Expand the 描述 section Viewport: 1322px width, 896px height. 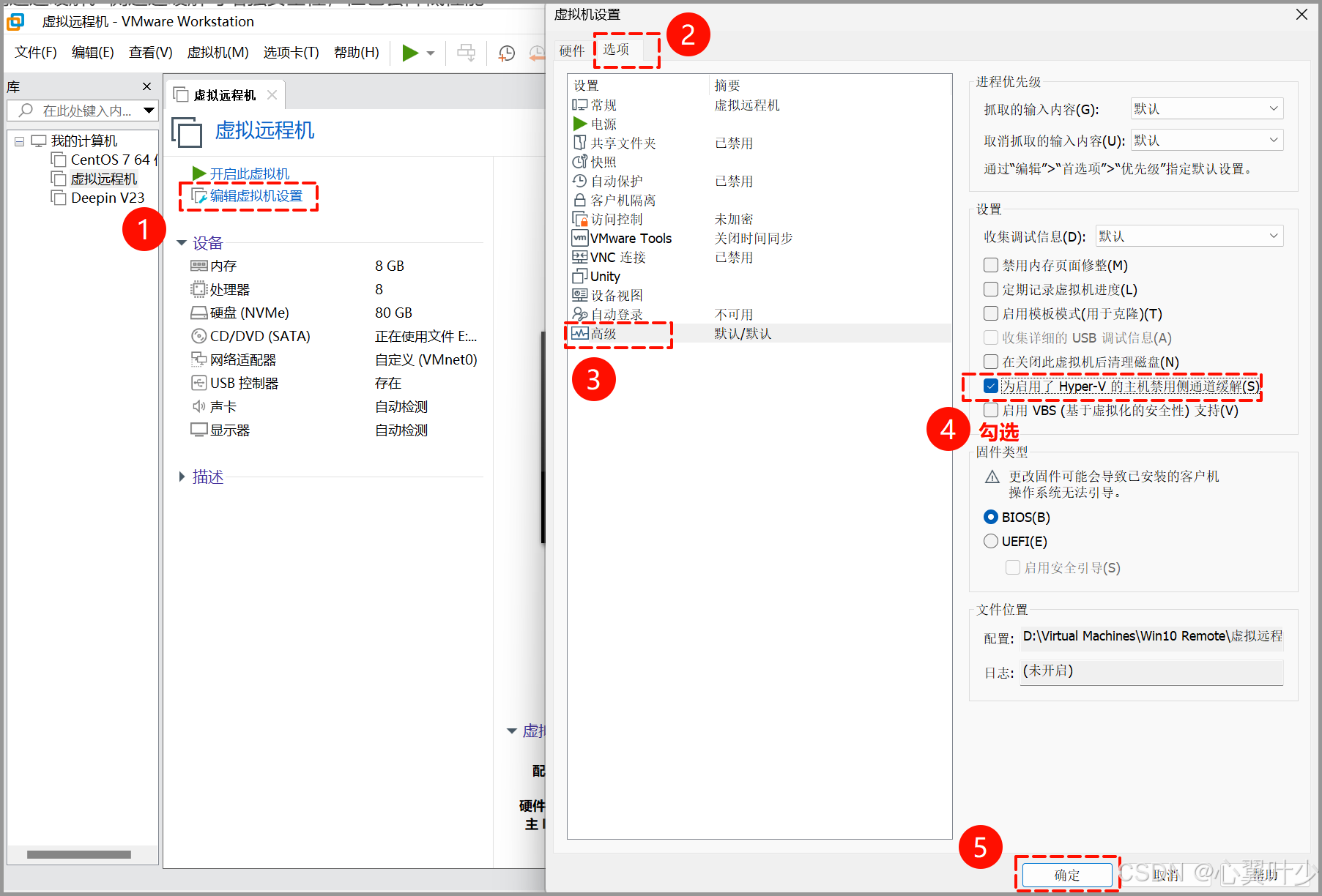[182, 477]
